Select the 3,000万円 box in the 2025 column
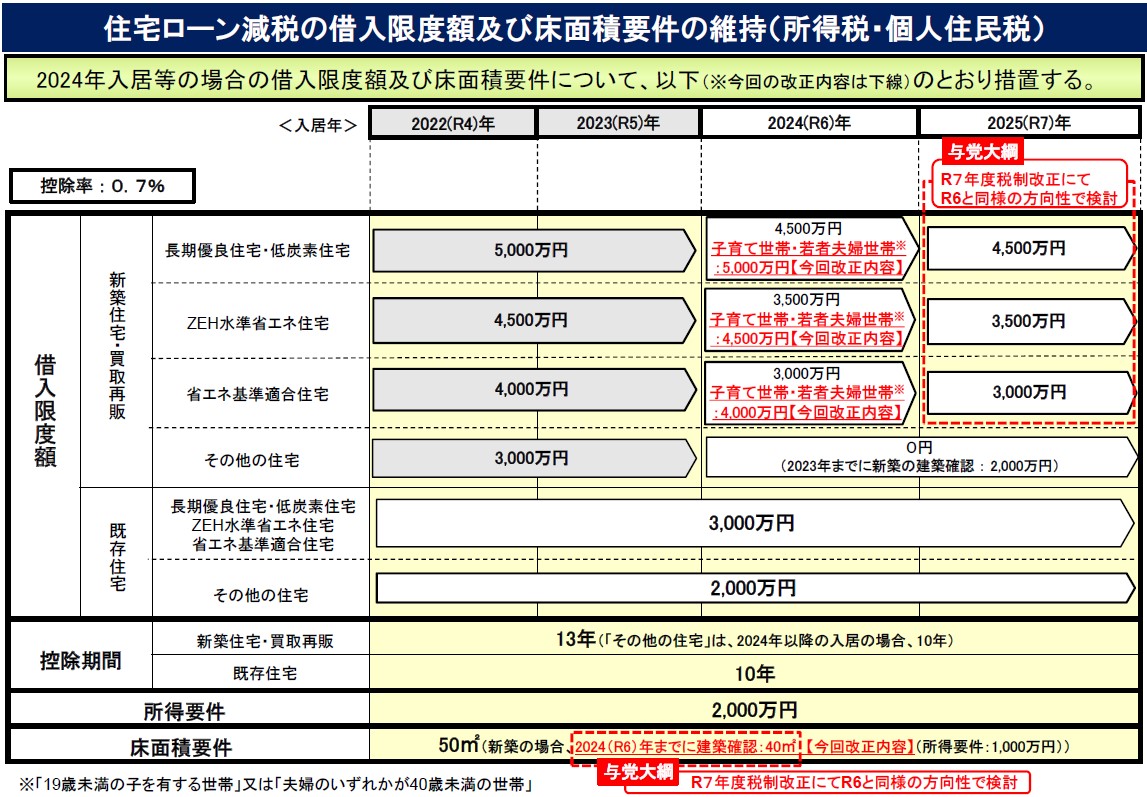Image resolution: width=1147 pixels, height=797 pixels. coord(1030,393)
